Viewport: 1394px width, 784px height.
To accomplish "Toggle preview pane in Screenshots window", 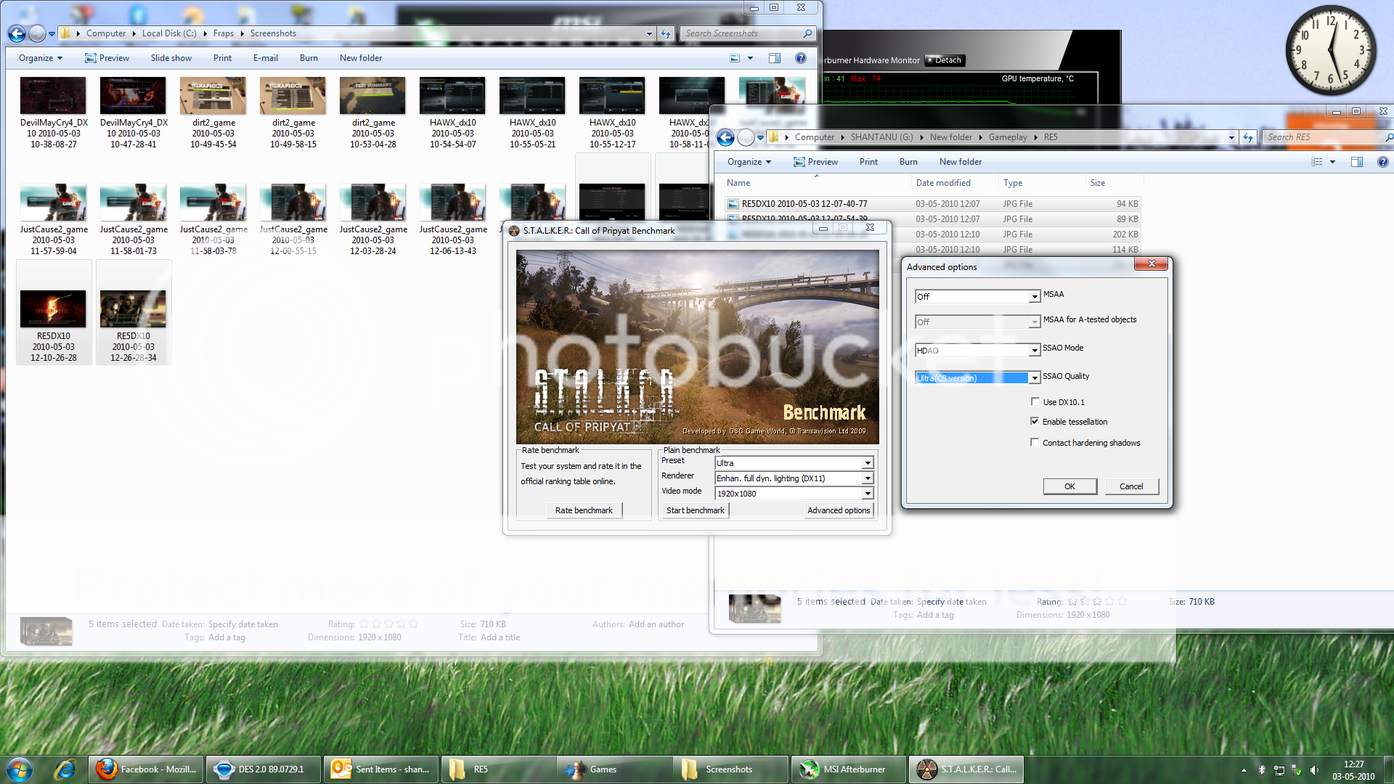I will [774, 58].
